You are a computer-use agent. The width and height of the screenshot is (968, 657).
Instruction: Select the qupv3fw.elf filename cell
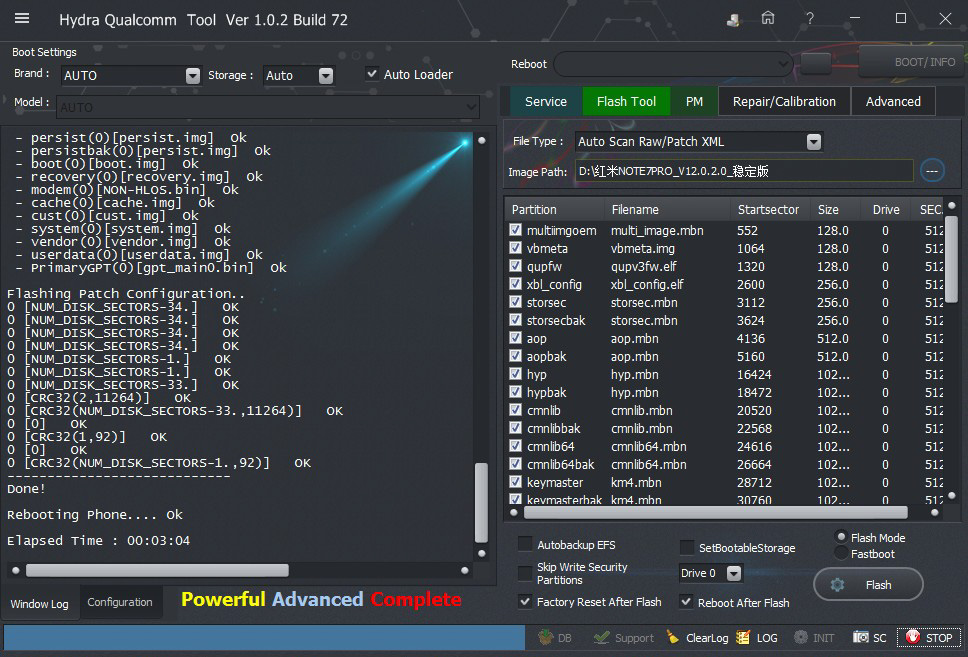coord(643,266)
